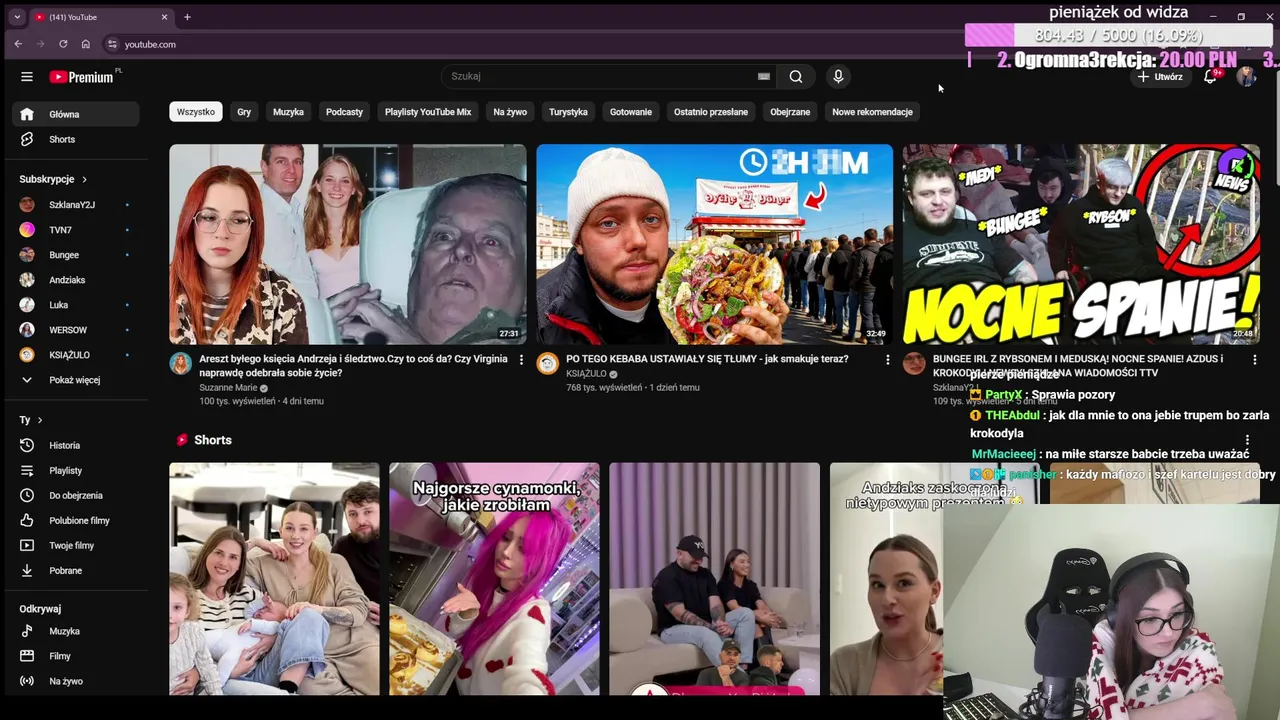Viewport: 1280px width, 720px height.
Task: Open Polubione filmy liked videos
Action: click(76, 520)
